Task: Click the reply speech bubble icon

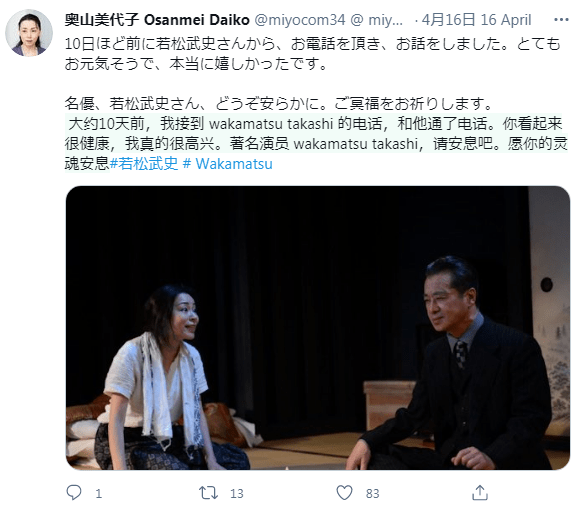Action: (74, 493)
